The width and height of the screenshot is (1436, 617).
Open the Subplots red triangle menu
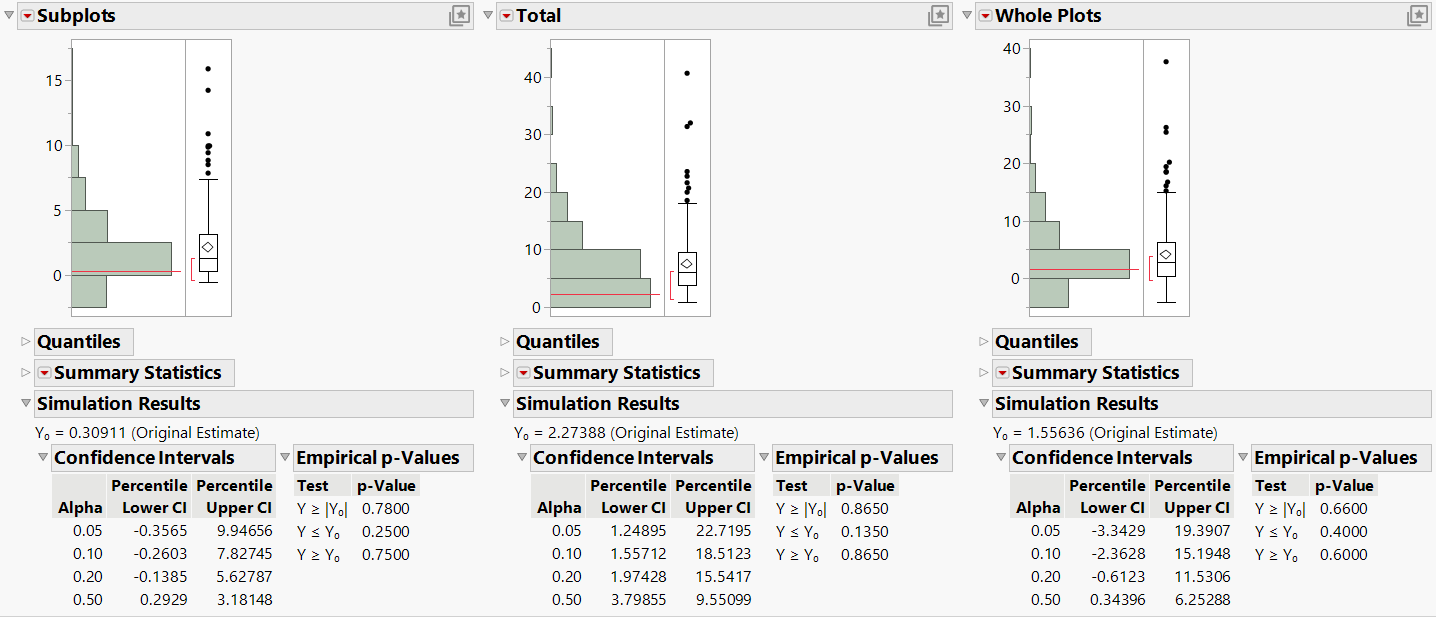(27, 15)
